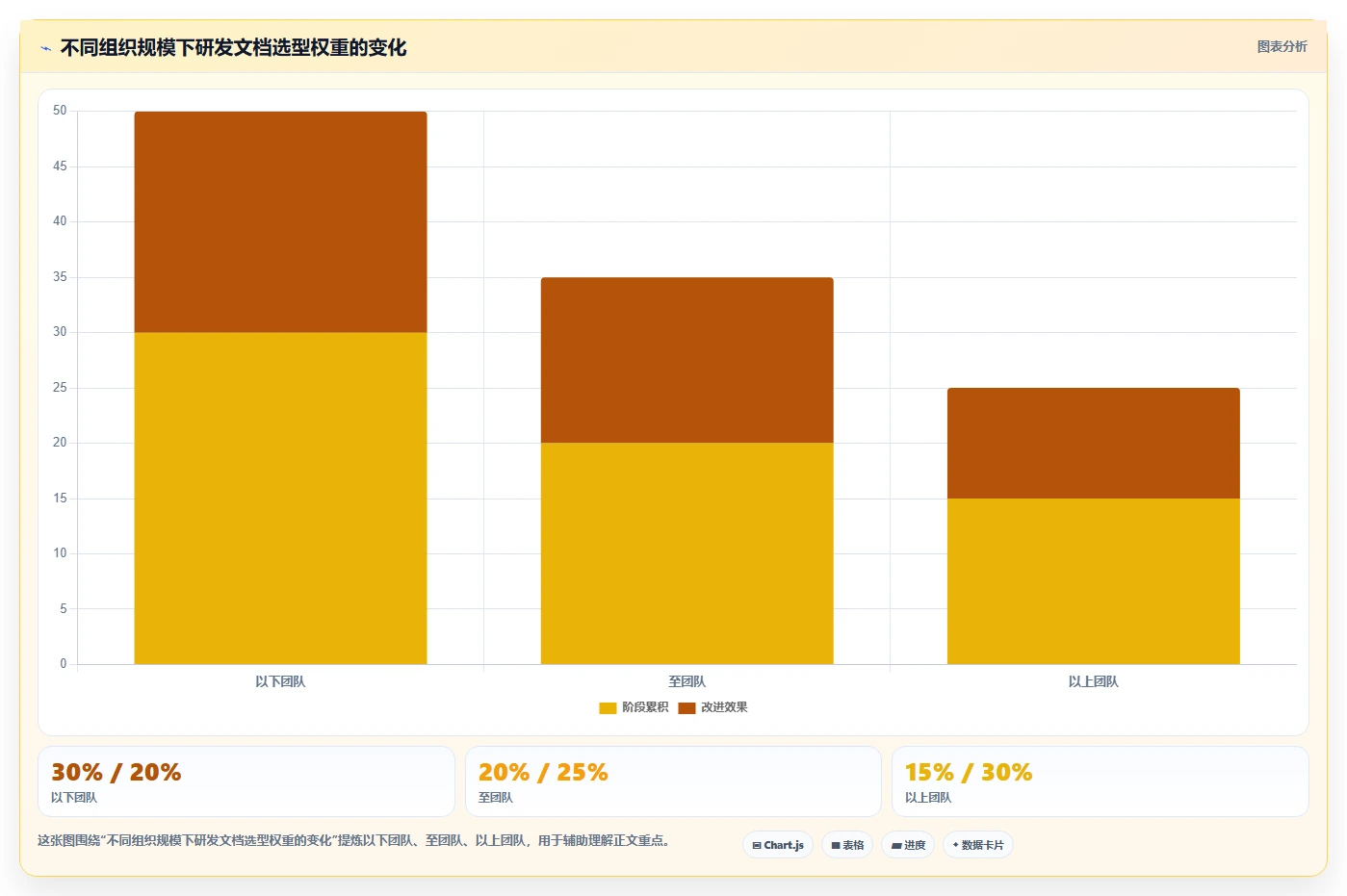1347x896 pixels.
Task: Click the 至团队 x-axis label
Action: point(686,681)
